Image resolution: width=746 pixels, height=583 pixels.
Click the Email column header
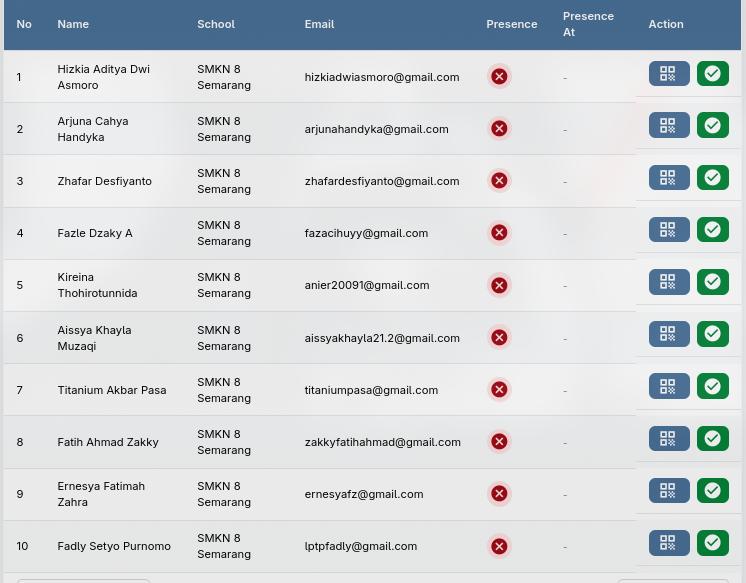tap(319, 24)
